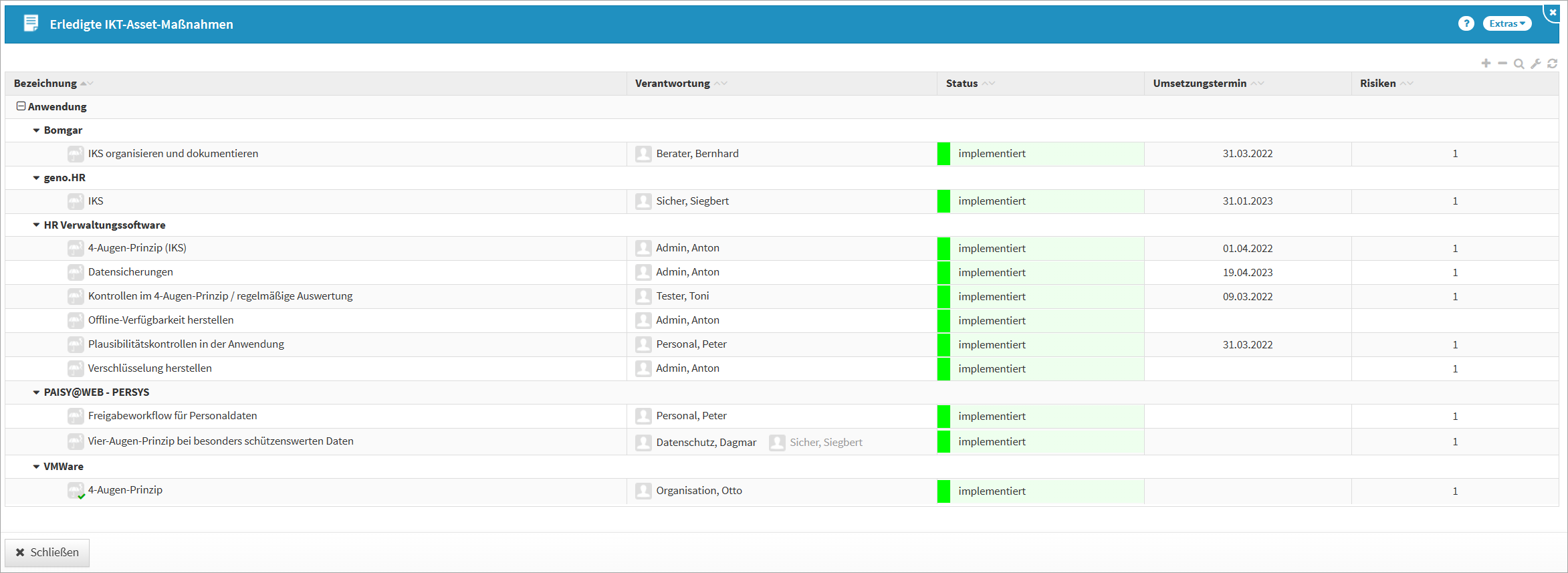Click the help question mark icon
Image resolution: width=1568 pixels, height=573 pixels.
(1466, 24)
